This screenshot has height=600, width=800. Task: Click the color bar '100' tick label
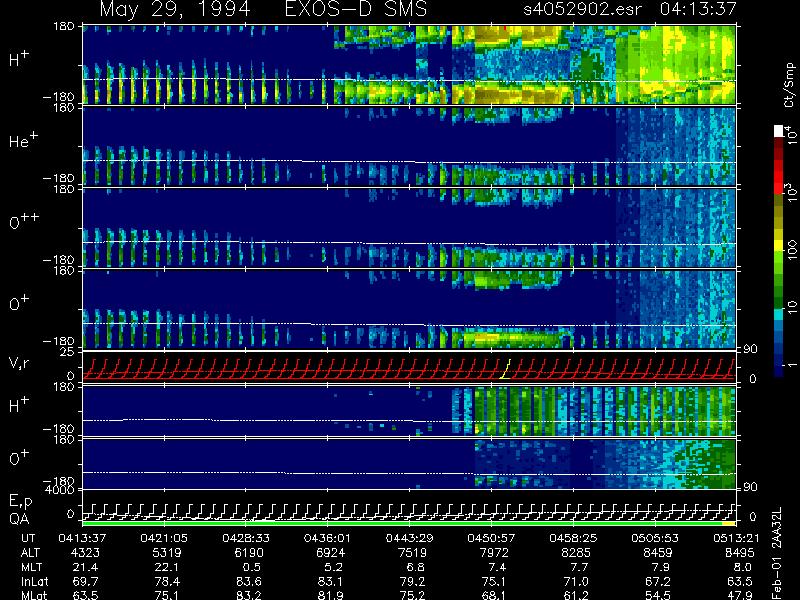click(x=792, y=250)
